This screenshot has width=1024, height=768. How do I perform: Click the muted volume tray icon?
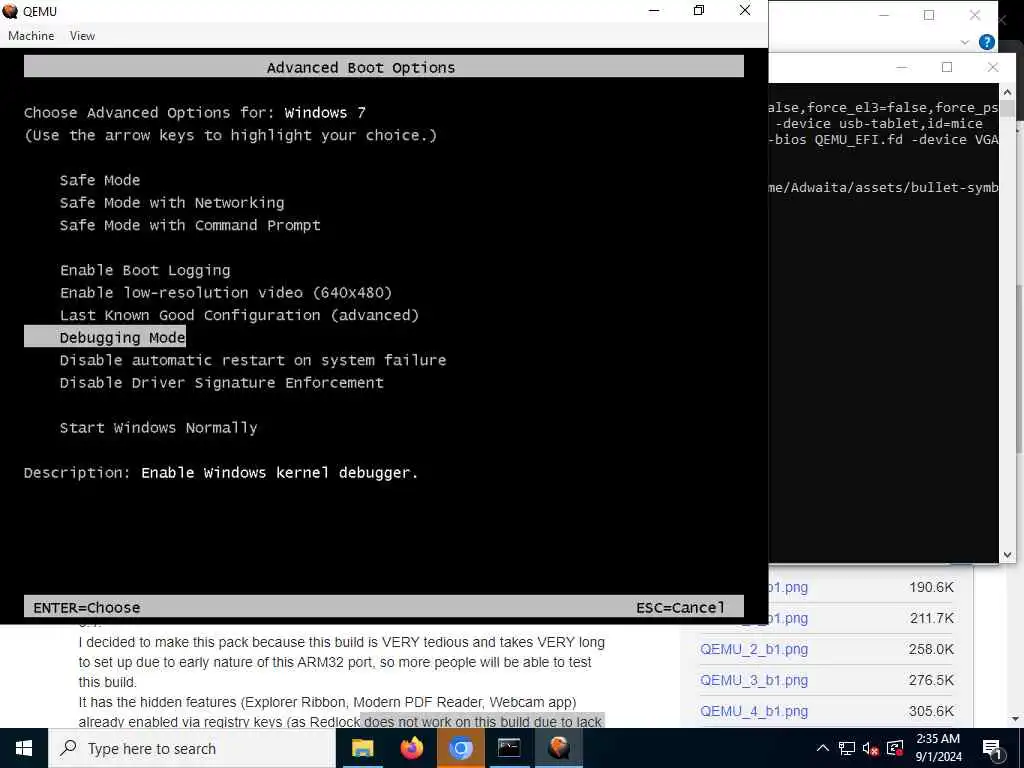[871, 748]
